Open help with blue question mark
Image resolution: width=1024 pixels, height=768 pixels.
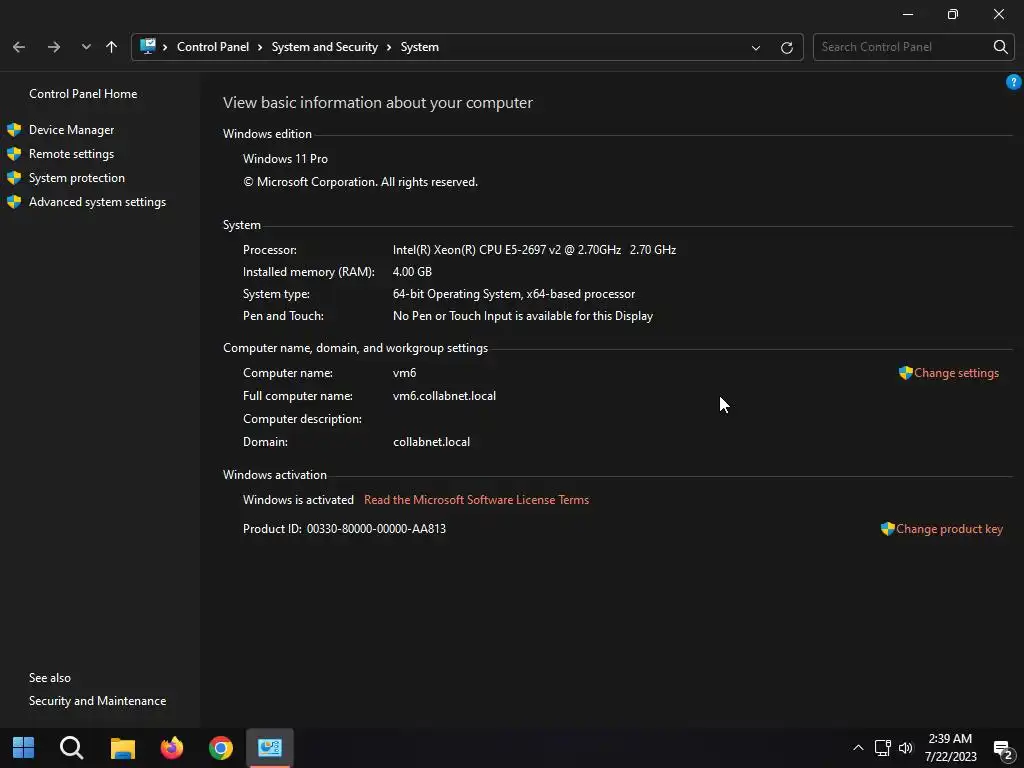(x=1013, y=82)
